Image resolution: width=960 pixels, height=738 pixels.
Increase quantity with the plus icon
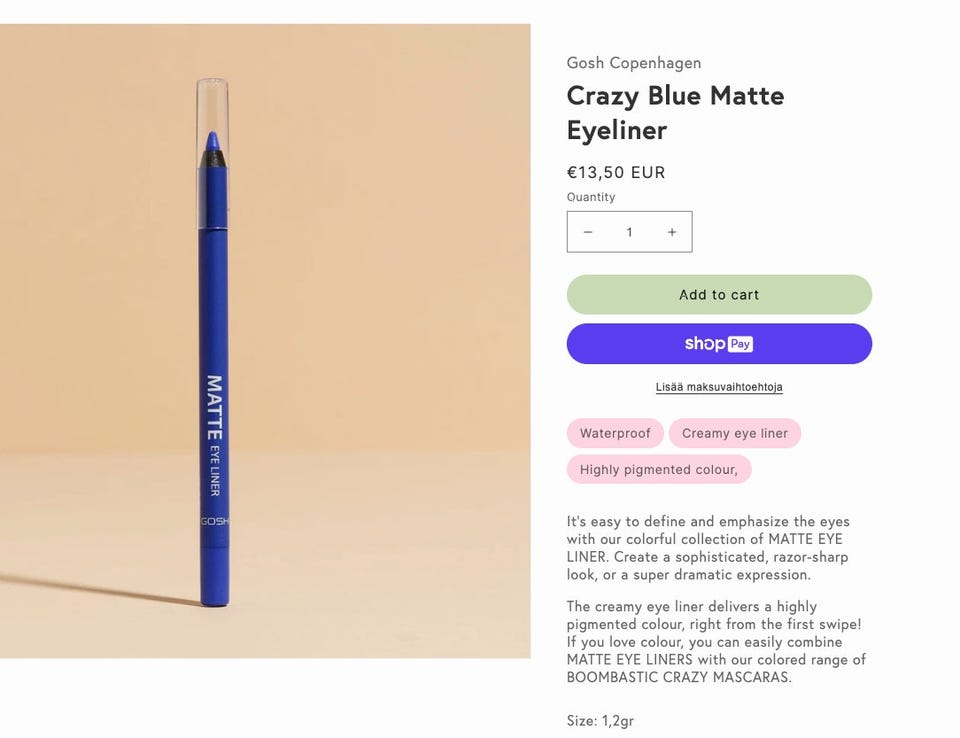coord(672,232)
